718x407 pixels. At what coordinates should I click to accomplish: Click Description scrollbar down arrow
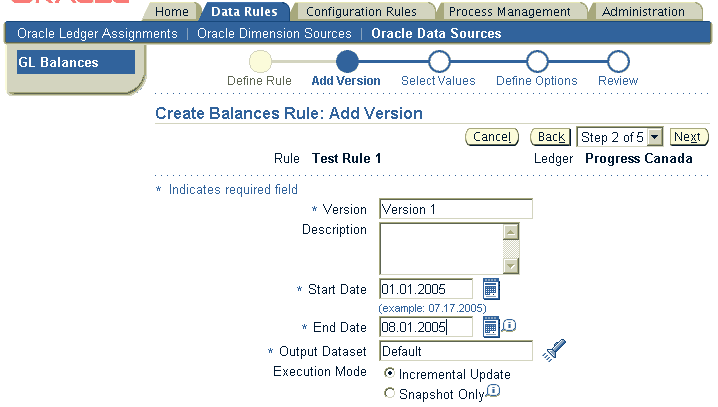511,266
